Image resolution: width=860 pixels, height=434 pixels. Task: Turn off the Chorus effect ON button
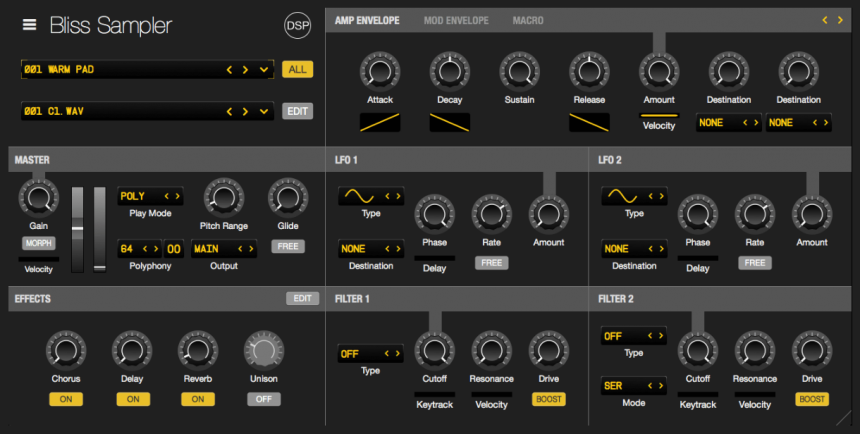click(x=66, y=399)
